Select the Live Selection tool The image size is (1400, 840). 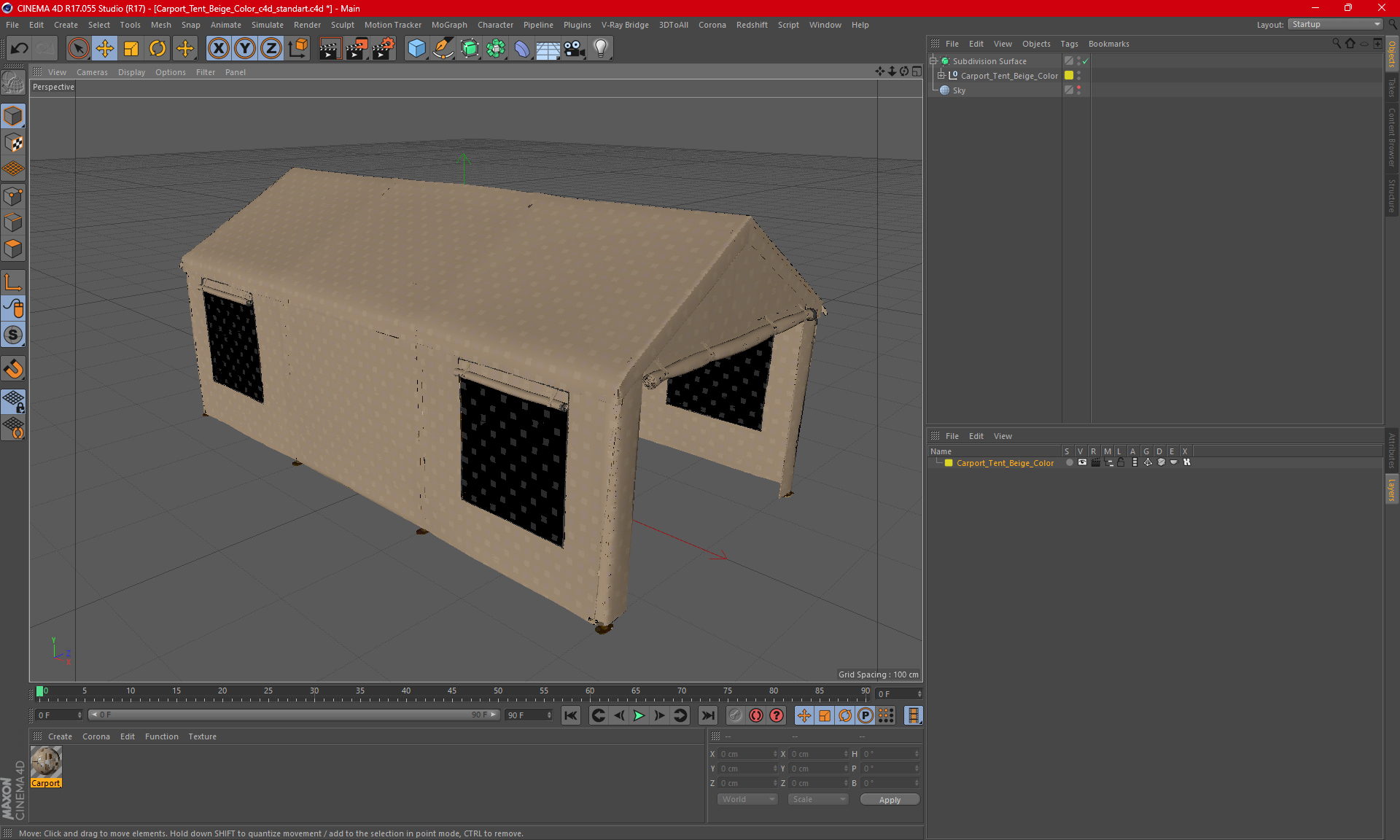click(78, 49)
